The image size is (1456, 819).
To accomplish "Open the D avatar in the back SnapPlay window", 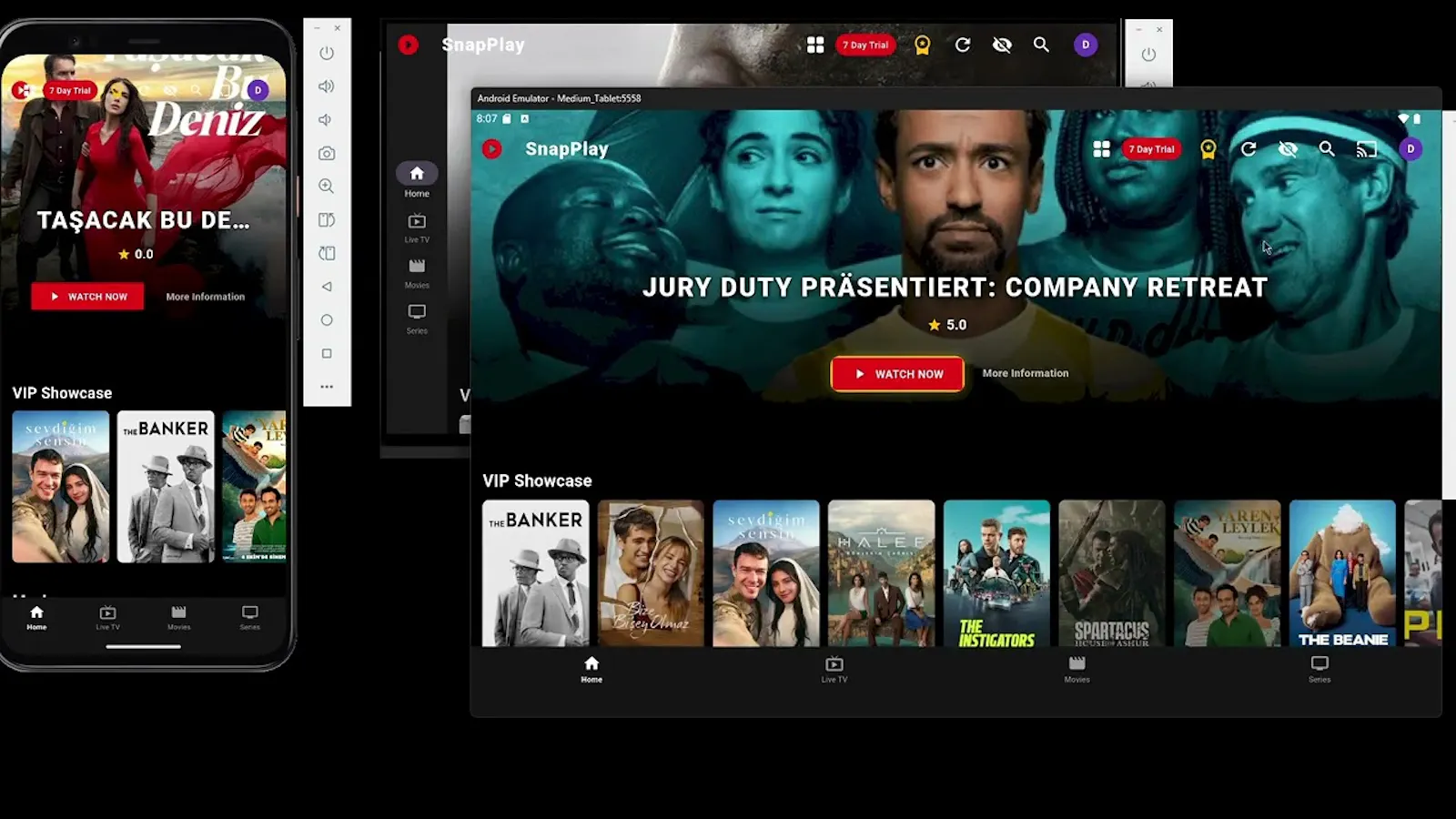I will point(1085,45).
